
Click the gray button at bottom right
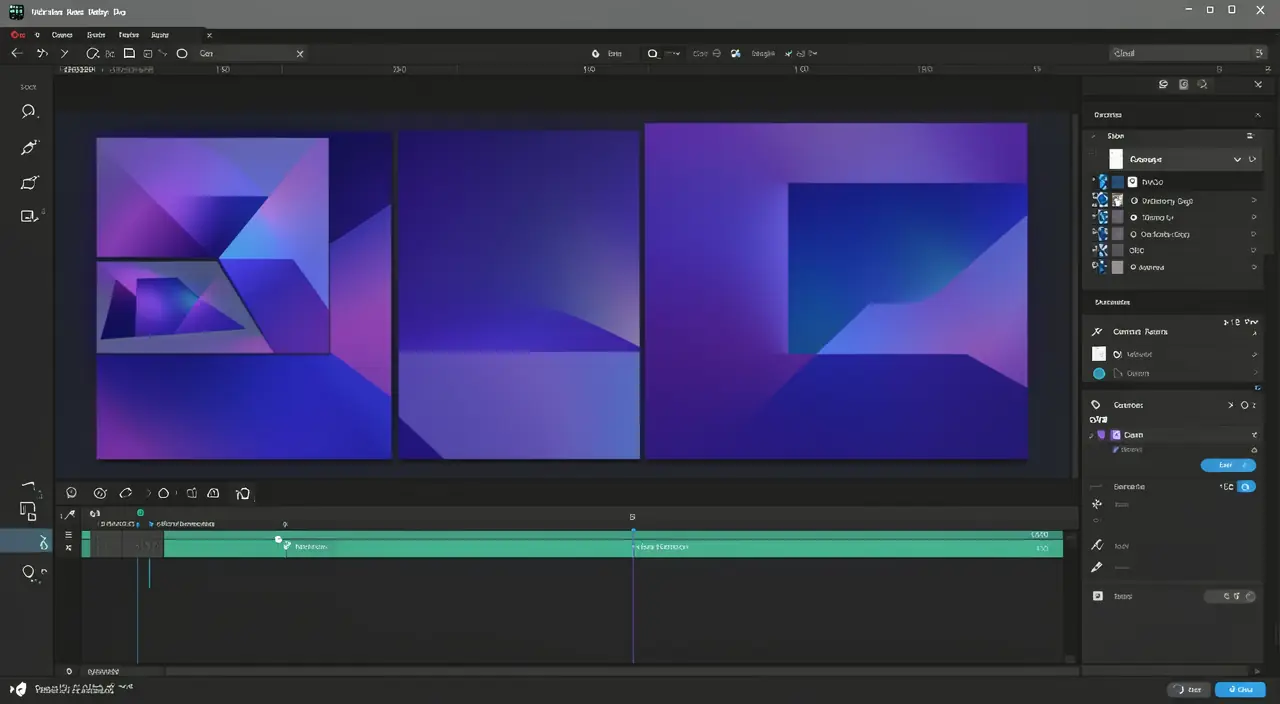pyautogui.click(x=1189, y=690)
